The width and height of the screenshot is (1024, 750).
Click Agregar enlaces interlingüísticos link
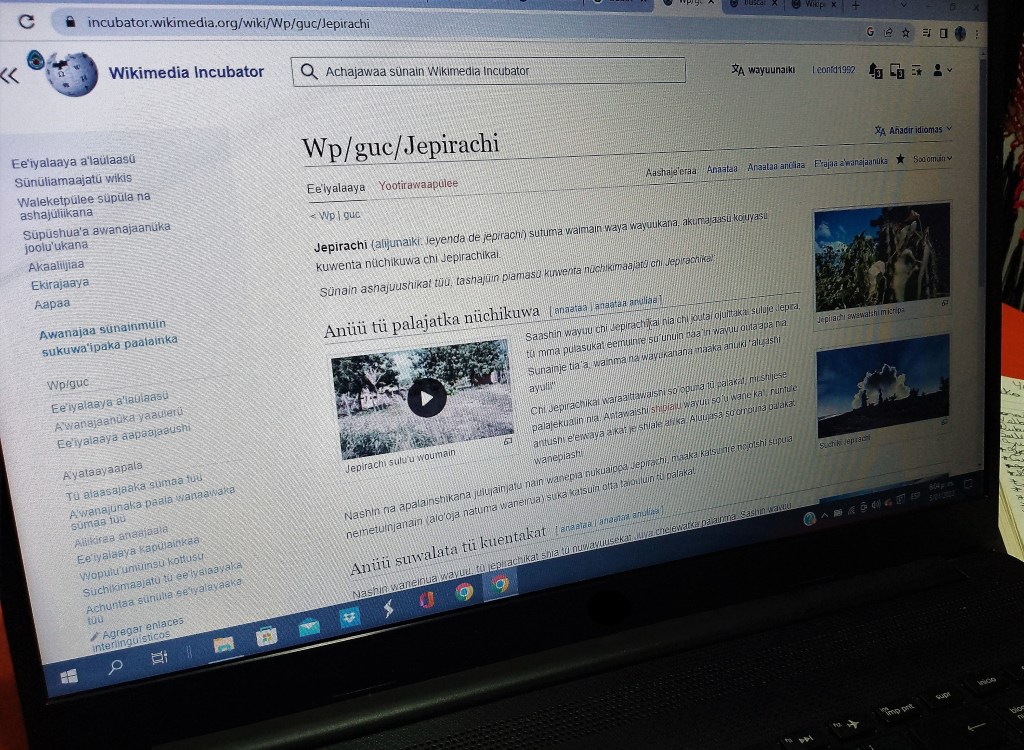138,632
